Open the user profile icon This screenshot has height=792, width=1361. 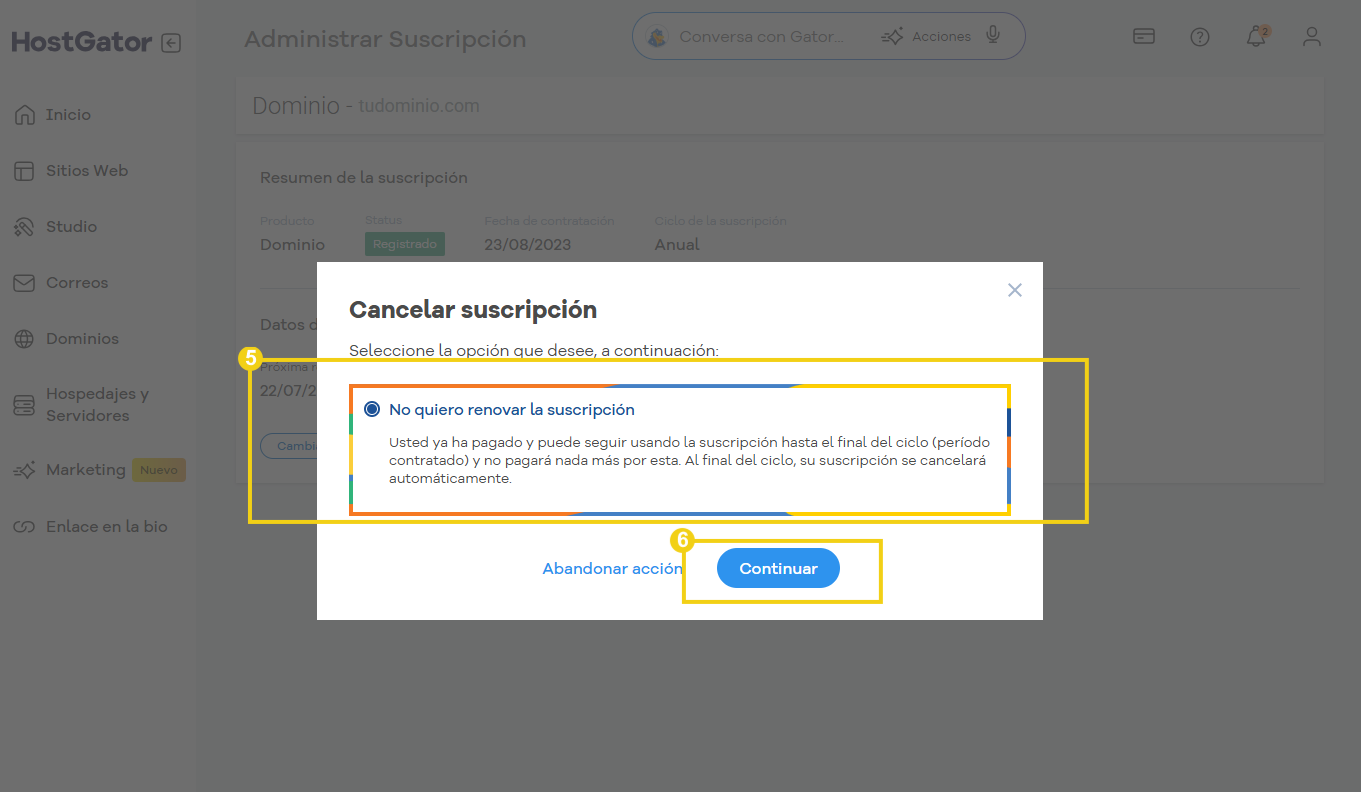1312,37
